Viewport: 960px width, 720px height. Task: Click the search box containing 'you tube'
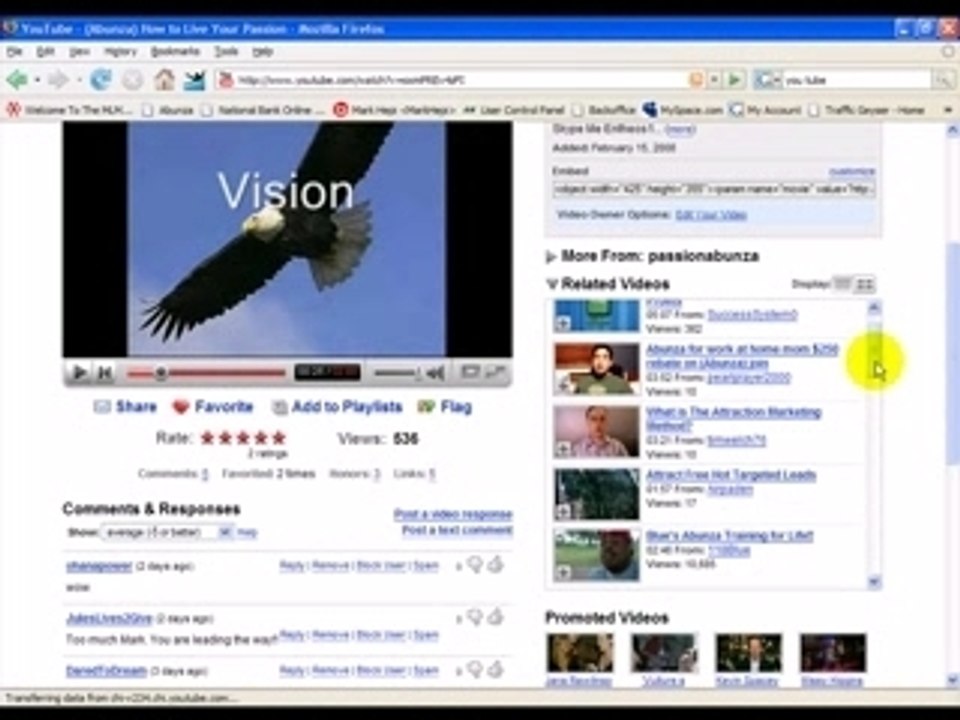[856, 80]
